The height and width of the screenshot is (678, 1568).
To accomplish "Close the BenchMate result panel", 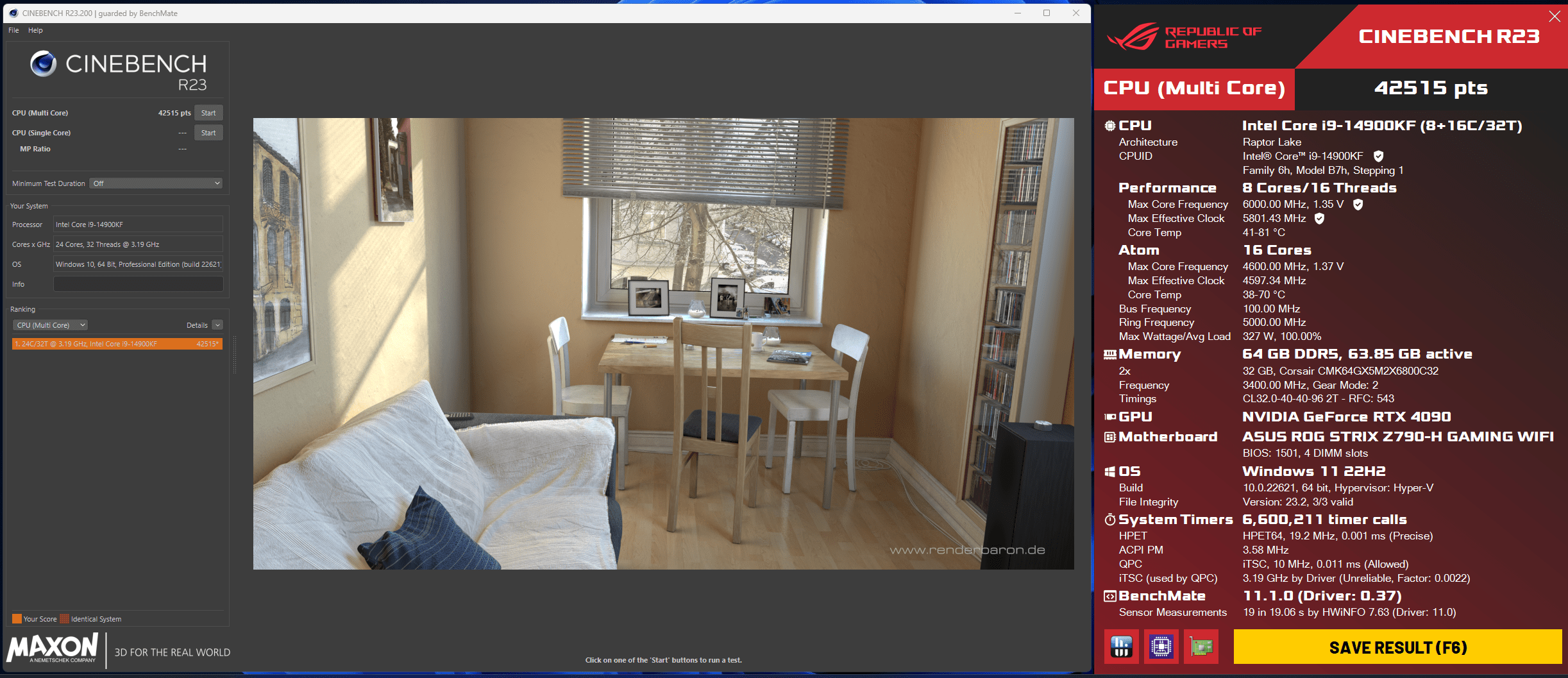I will [1555, 17].
